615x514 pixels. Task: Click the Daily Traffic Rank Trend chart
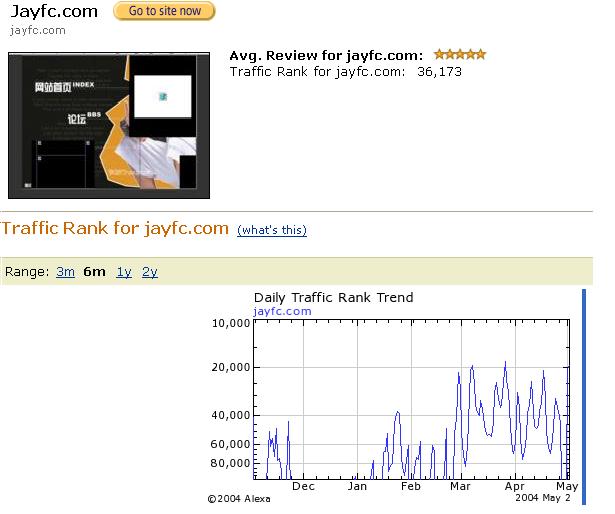tap(411, 399)
